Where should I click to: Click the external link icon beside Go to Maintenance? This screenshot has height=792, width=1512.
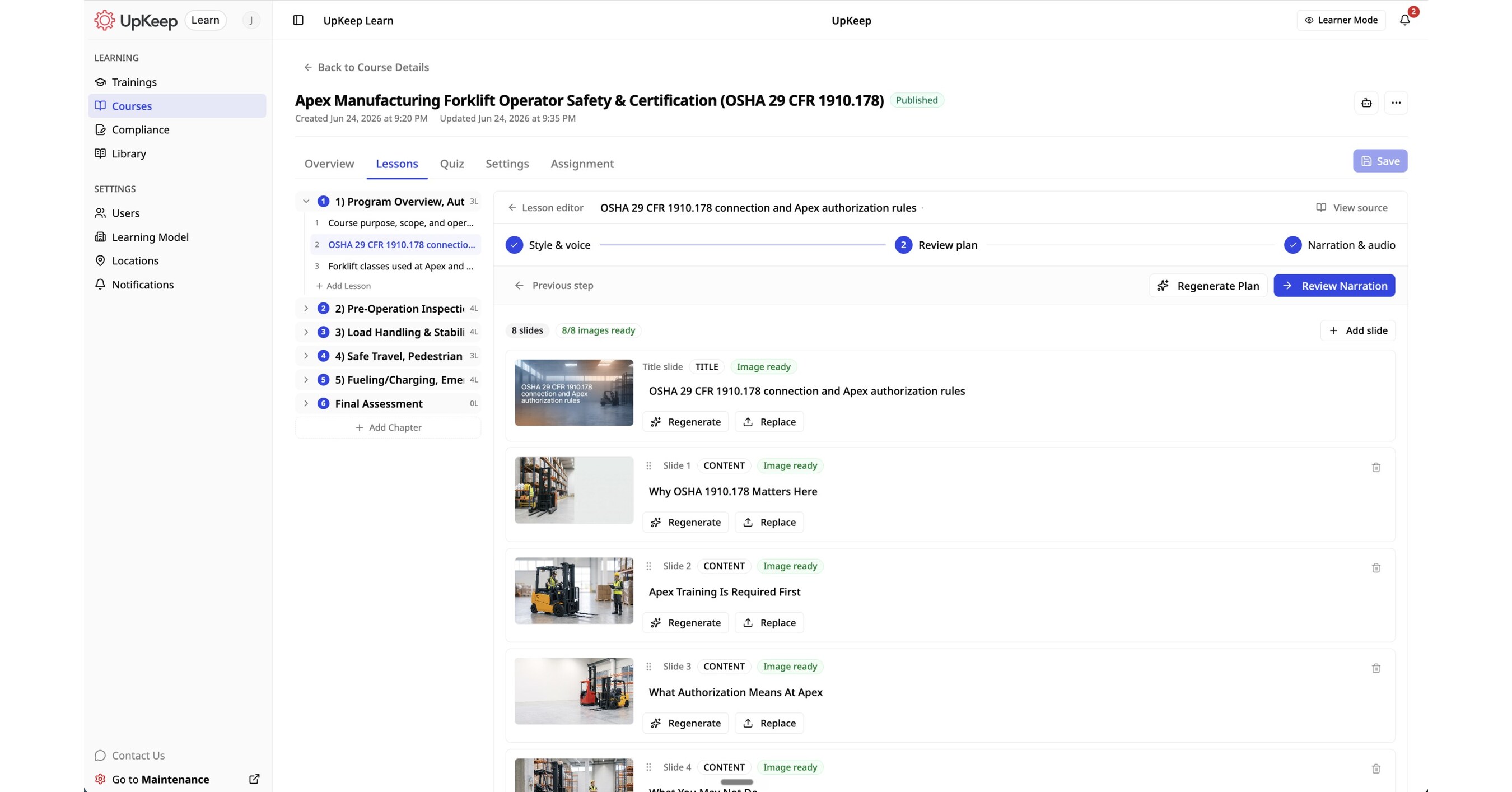click(x=254, y=779)
